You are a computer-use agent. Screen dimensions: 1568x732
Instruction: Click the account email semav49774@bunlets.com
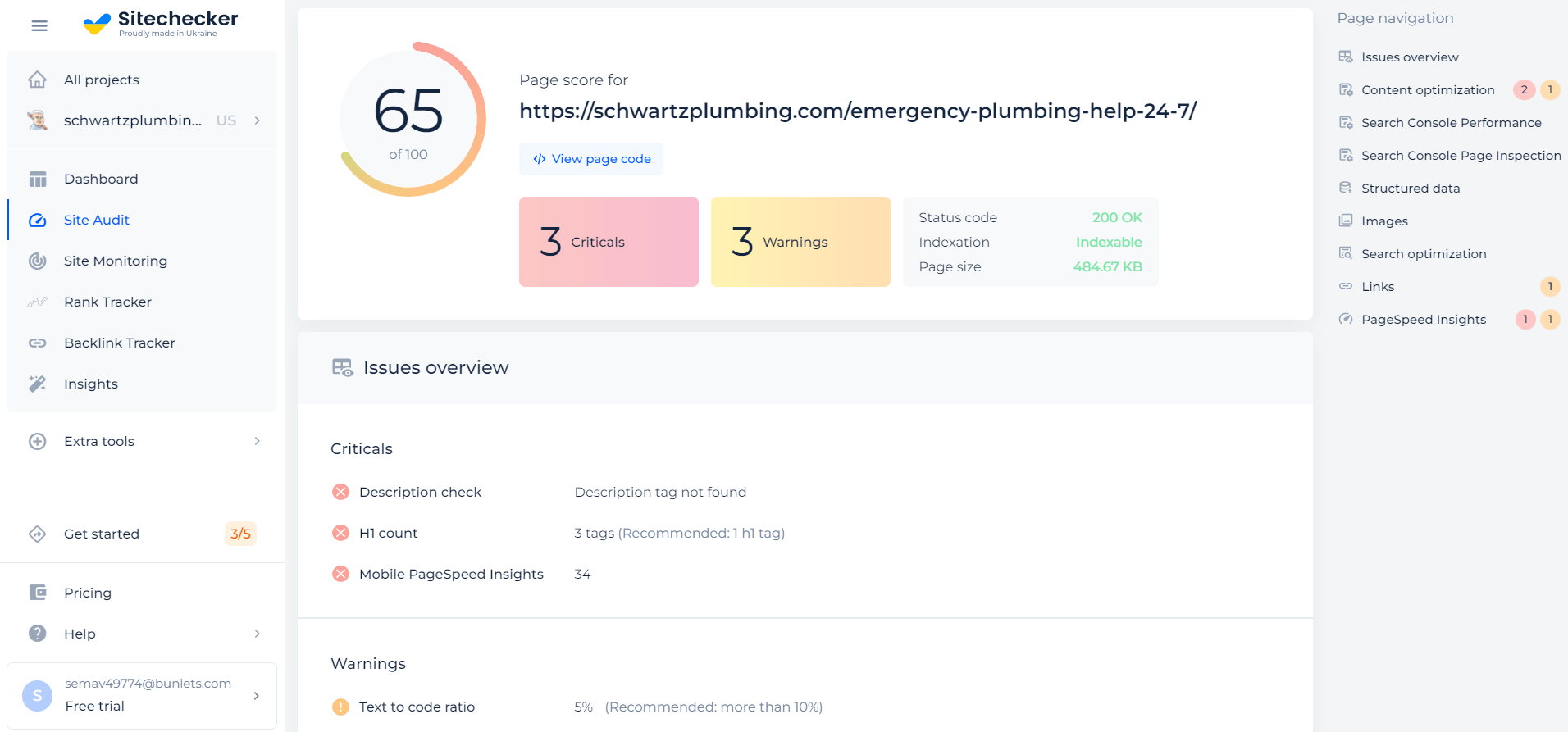pos(148,684)
